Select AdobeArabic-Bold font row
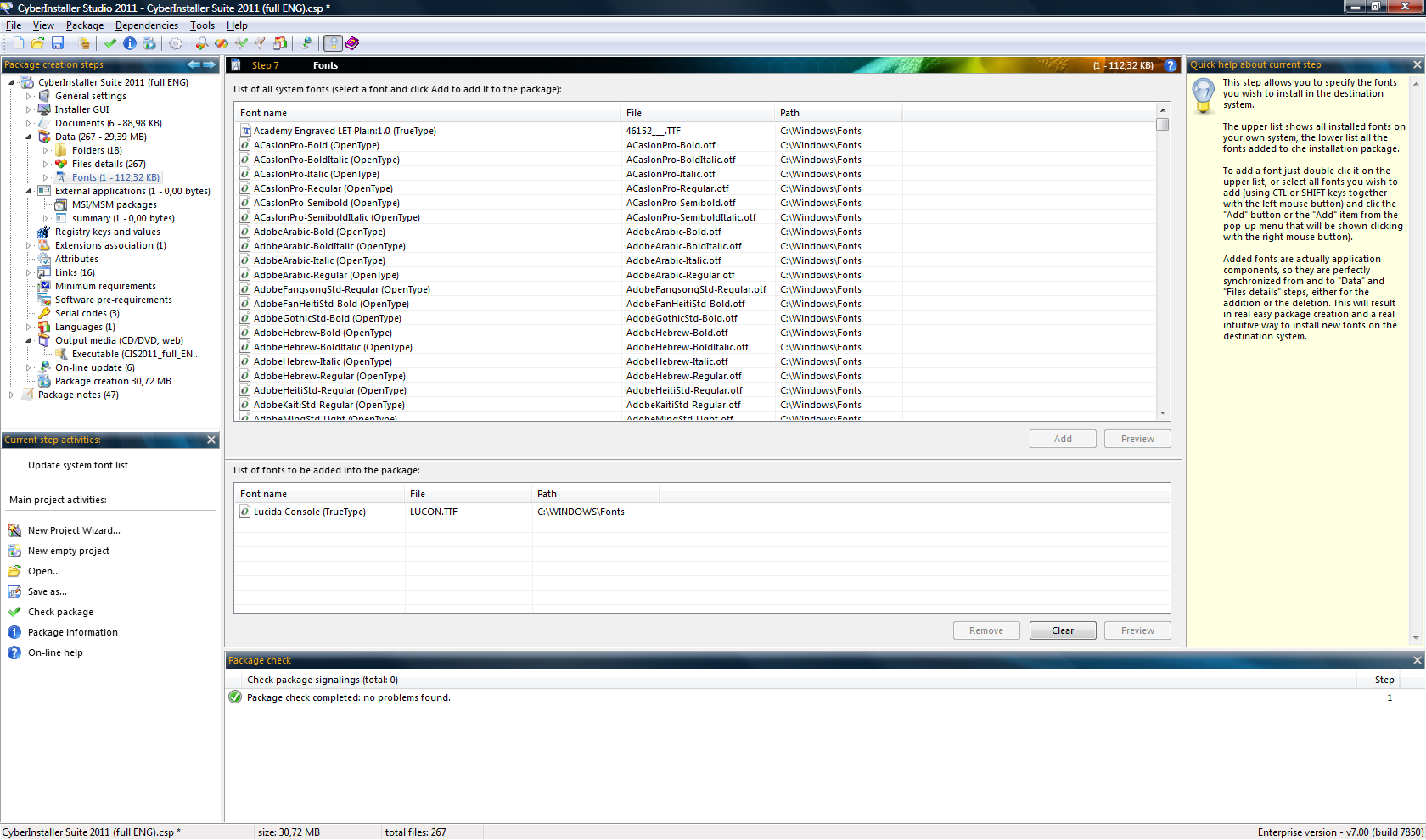 pos(695,232)
